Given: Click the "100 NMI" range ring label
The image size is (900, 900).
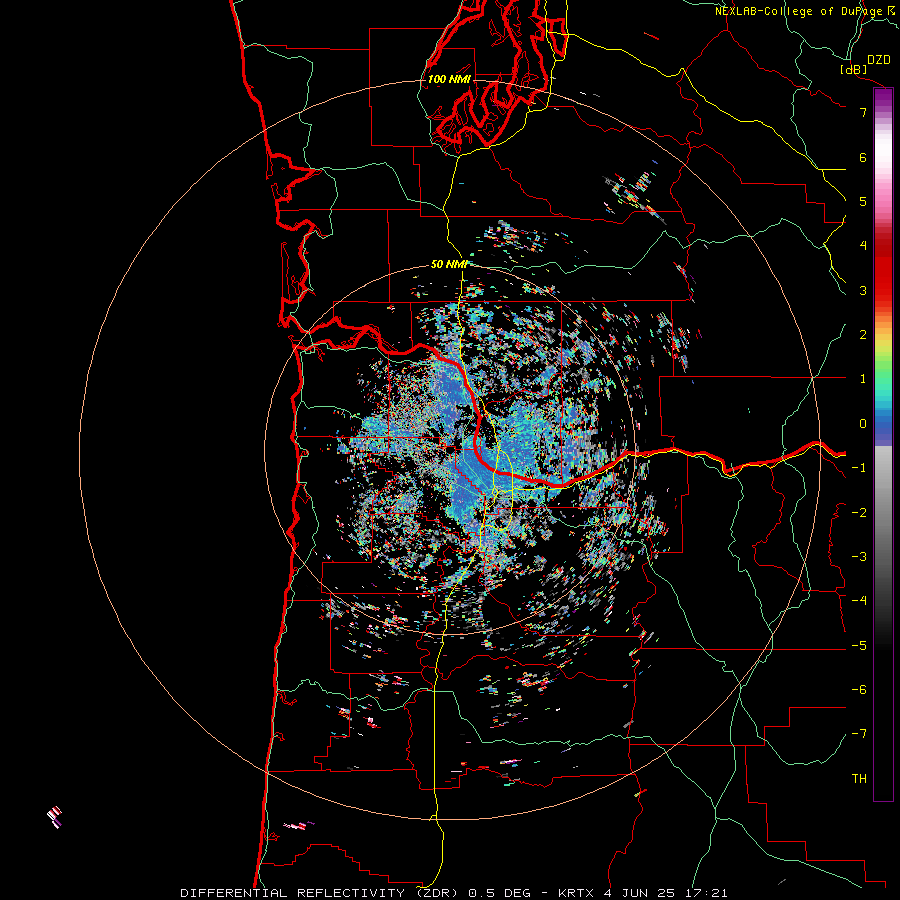Looking at the screenshot, I should point(449,79).
